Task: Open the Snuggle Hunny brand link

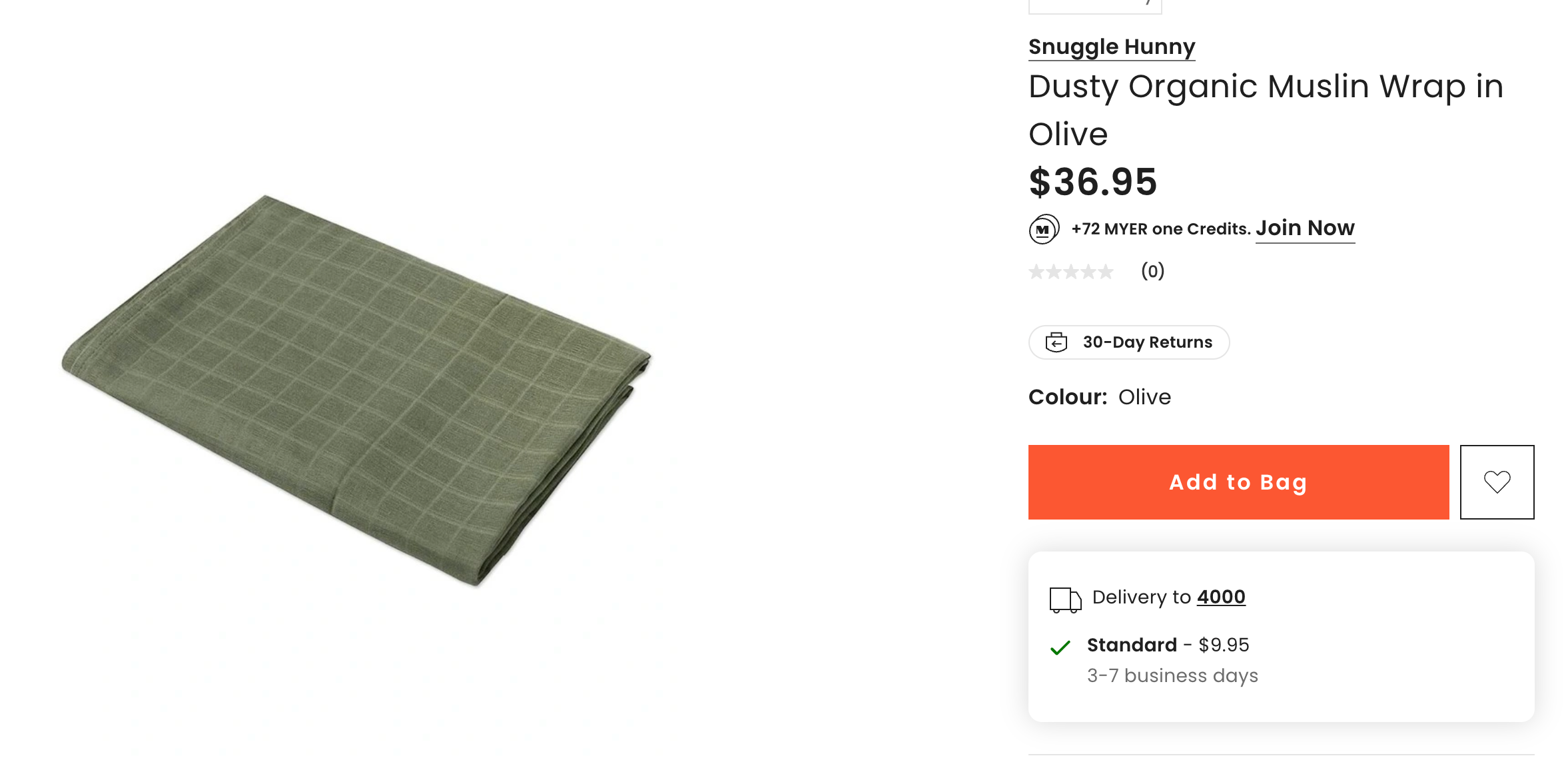Action: (1111, 47)
